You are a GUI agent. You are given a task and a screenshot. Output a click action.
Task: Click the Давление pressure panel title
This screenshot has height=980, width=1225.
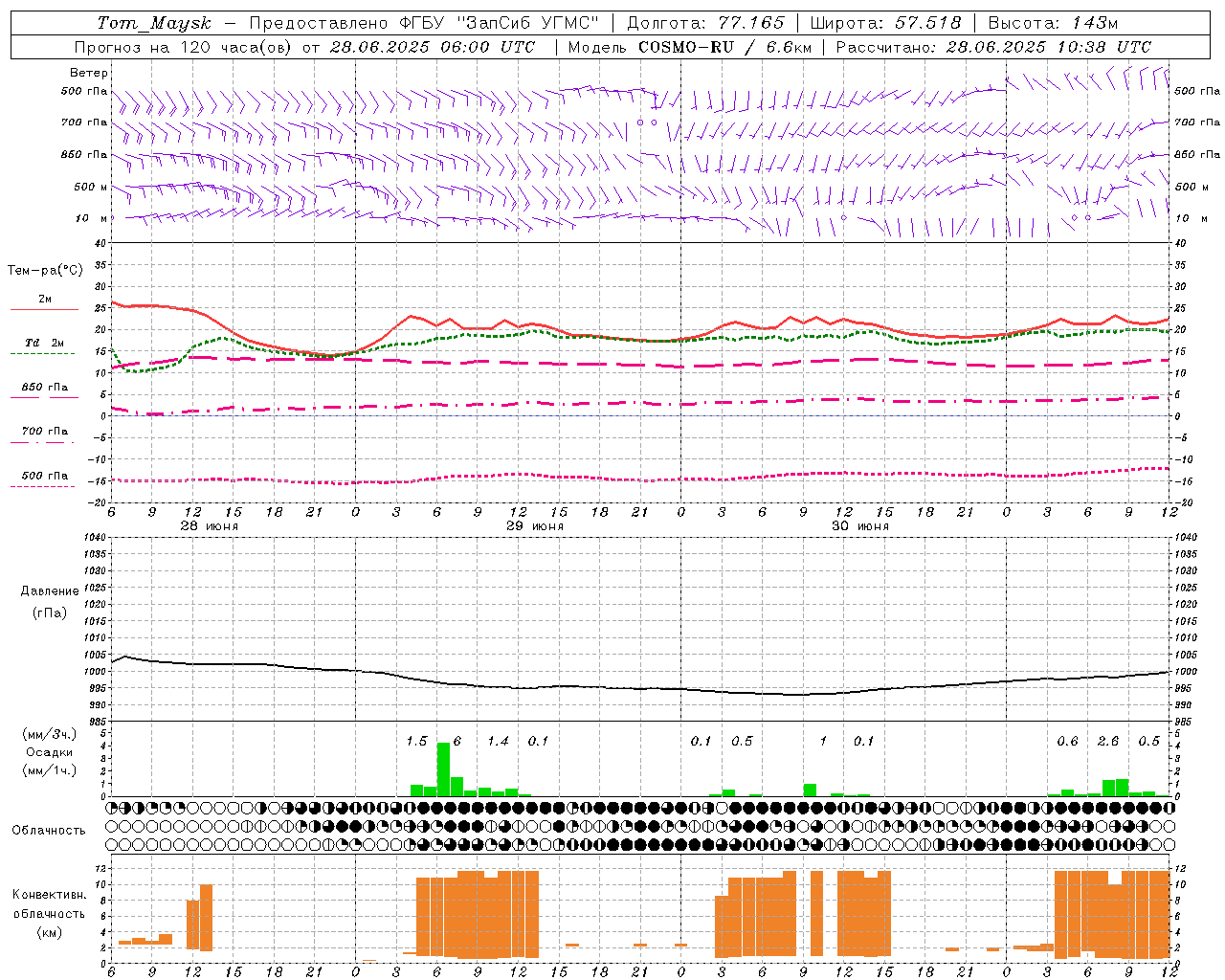point(49,591)
